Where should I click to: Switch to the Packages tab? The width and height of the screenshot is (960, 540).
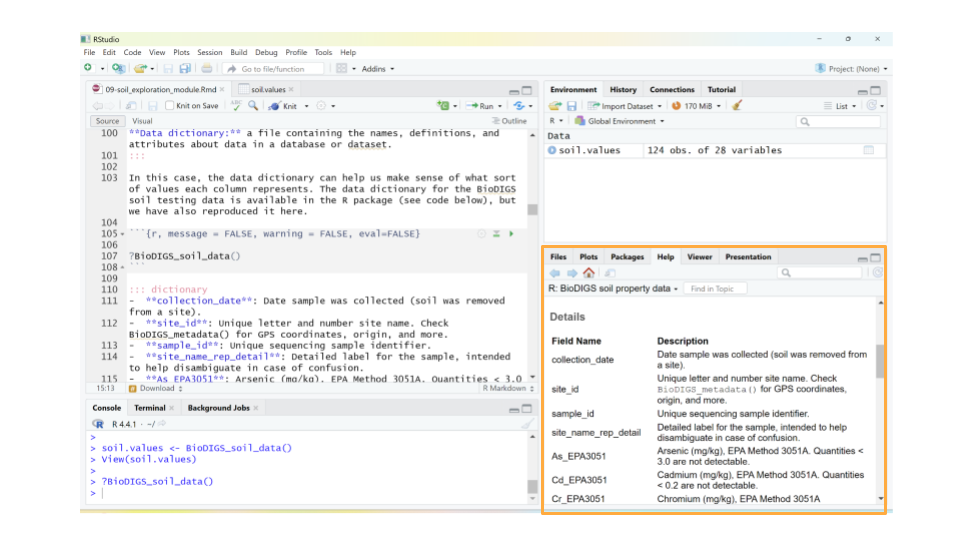pyautogui.click(x=627, y=257)
